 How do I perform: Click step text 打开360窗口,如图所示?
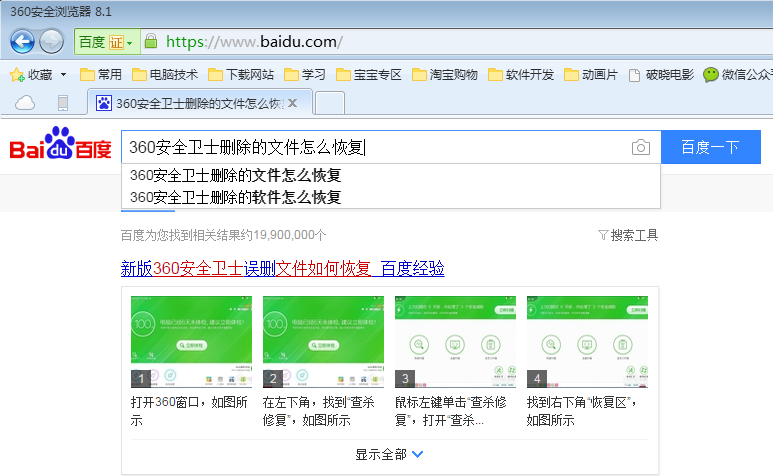(x=189, y=411)
